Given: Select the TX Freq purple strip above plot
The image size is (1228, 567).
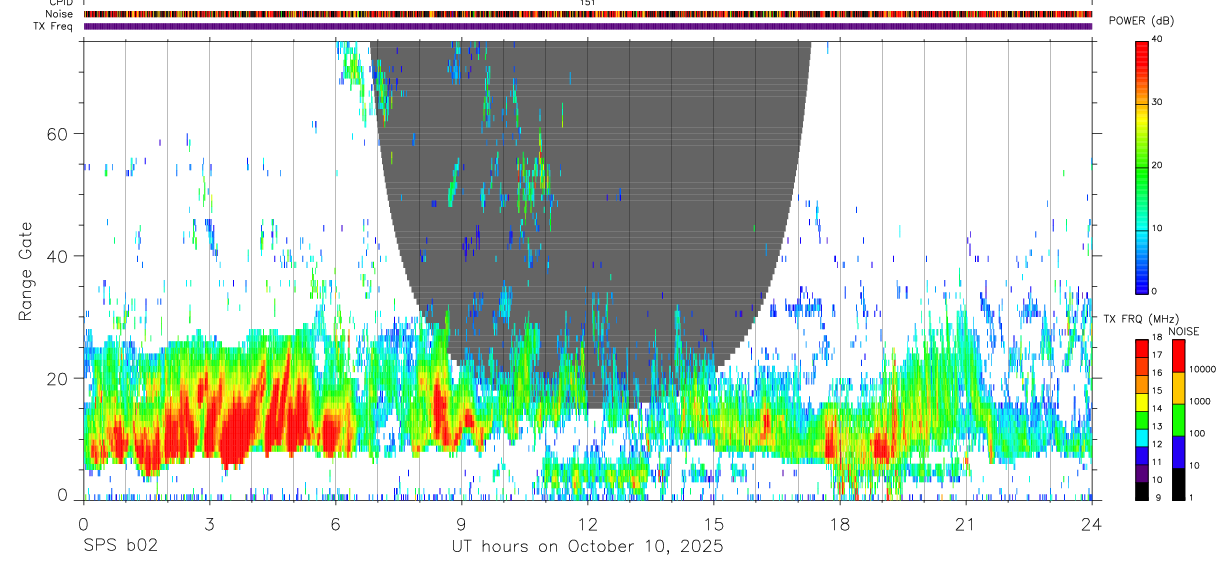Looking at the screenshot, I should point(587,26).
